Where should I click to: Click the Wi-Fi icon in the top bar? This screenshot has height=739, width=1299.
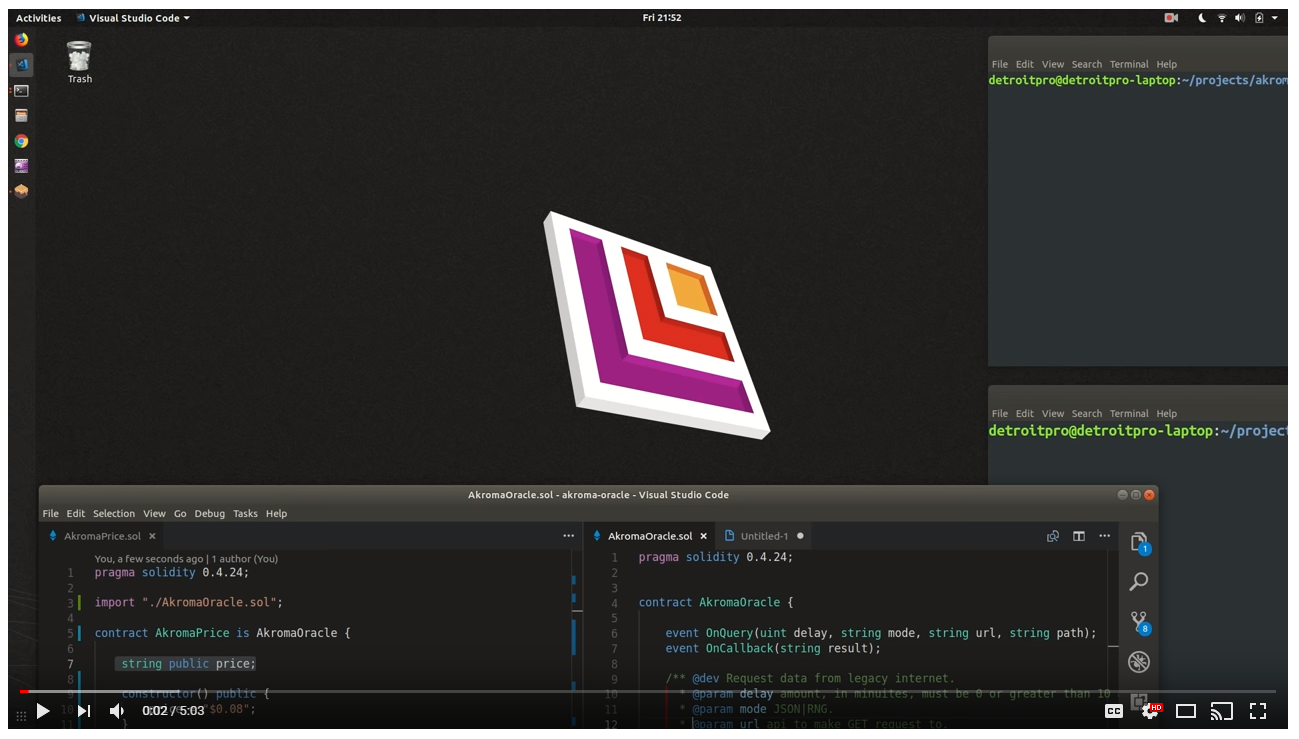(1221, 18)
